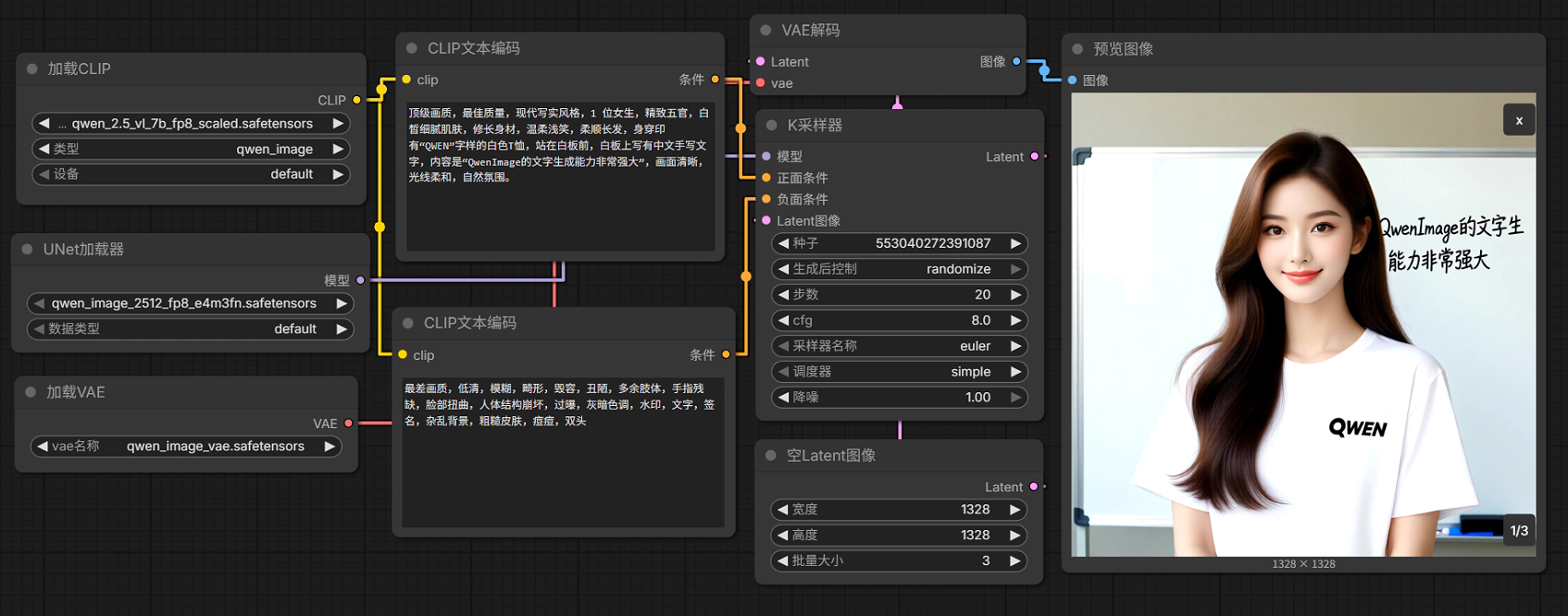This screenshot has height=616, width=1568.
Task: Open the 设备 default dropdown
Action: tap(191, 174)
